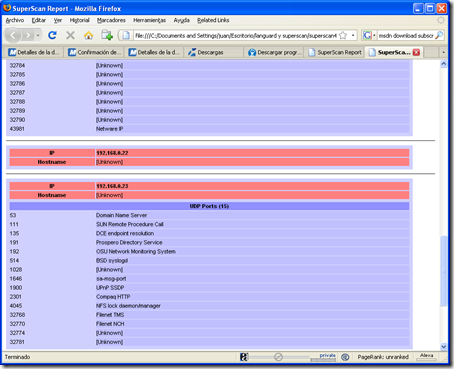Open the Ayuda menu
This screenshot has height=369, width=454.
(x=182, y=20)
